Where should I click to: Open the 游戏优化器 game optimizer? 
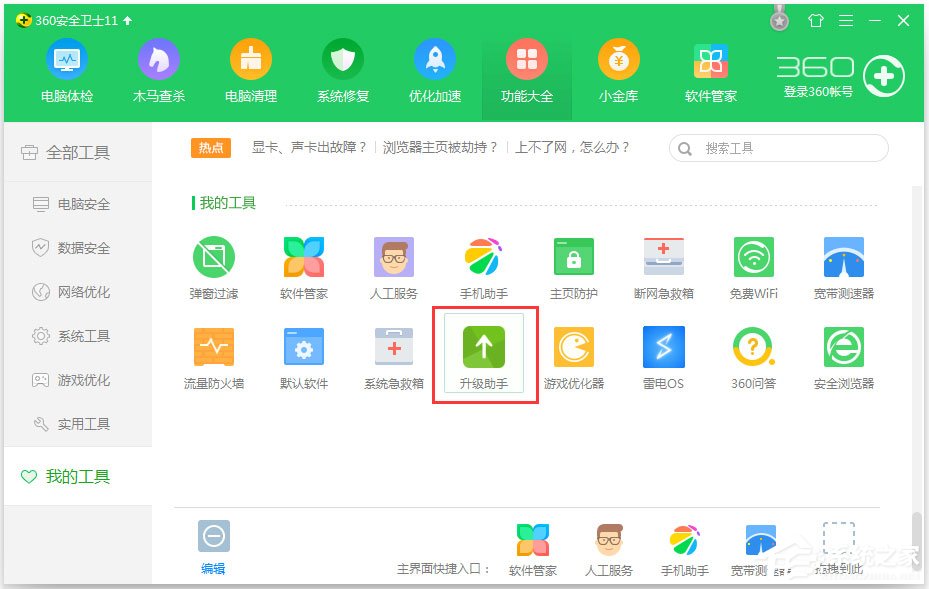pyautogui.click(x=573, y=352)
